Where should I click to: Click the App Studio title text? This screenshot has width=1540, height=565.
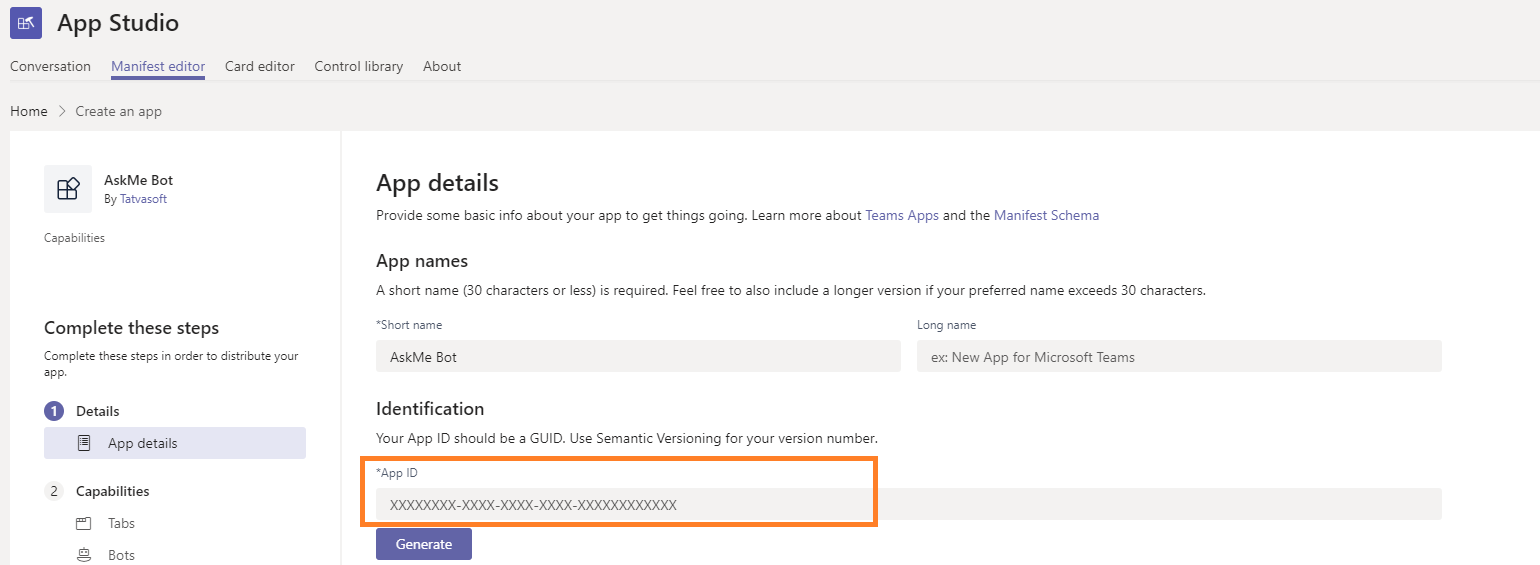(118, 22)
